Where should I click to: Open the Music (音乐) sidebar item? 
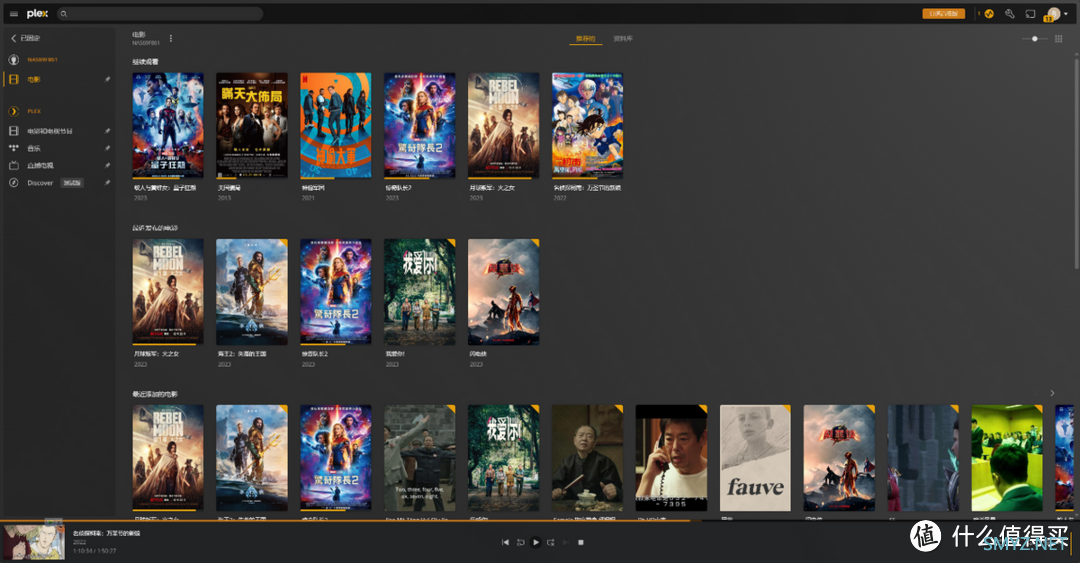(x=34, y=148)
